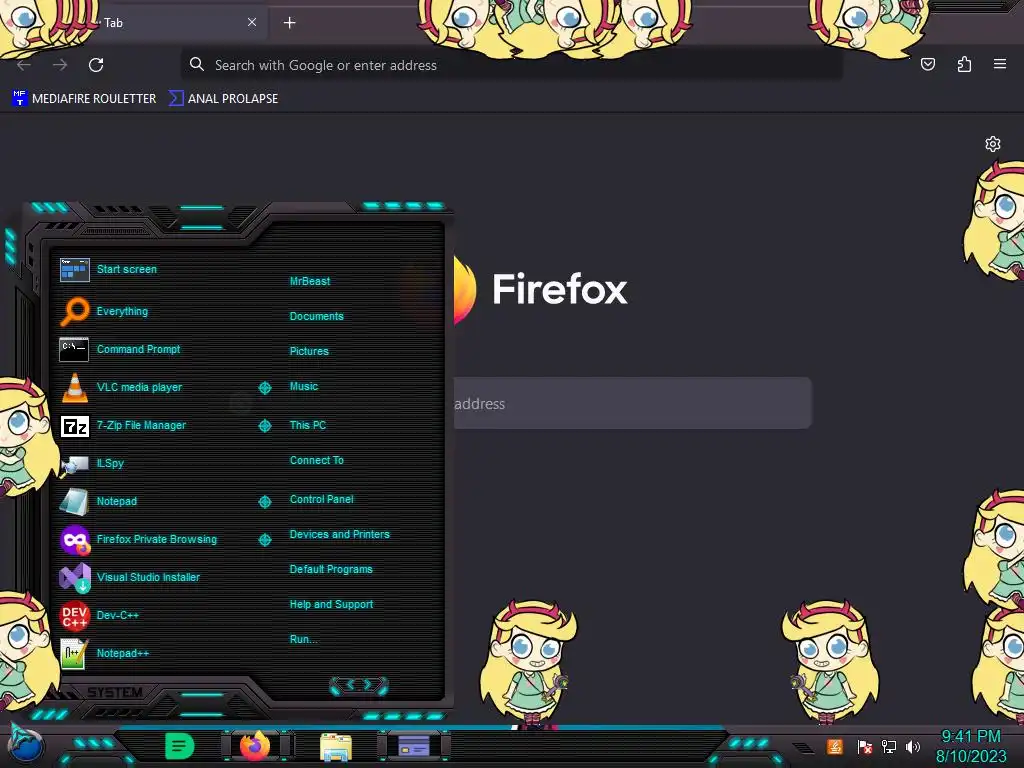Open Control Panel
Viewport: 1024px width, 768px height.
322,499
